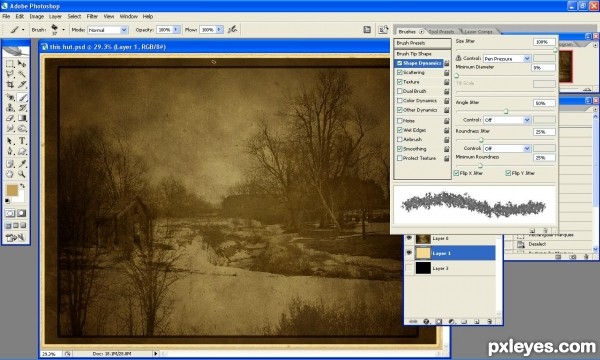Select the Move tool
This screenshot has height=360, width=600.
click(x=22, y=64)
